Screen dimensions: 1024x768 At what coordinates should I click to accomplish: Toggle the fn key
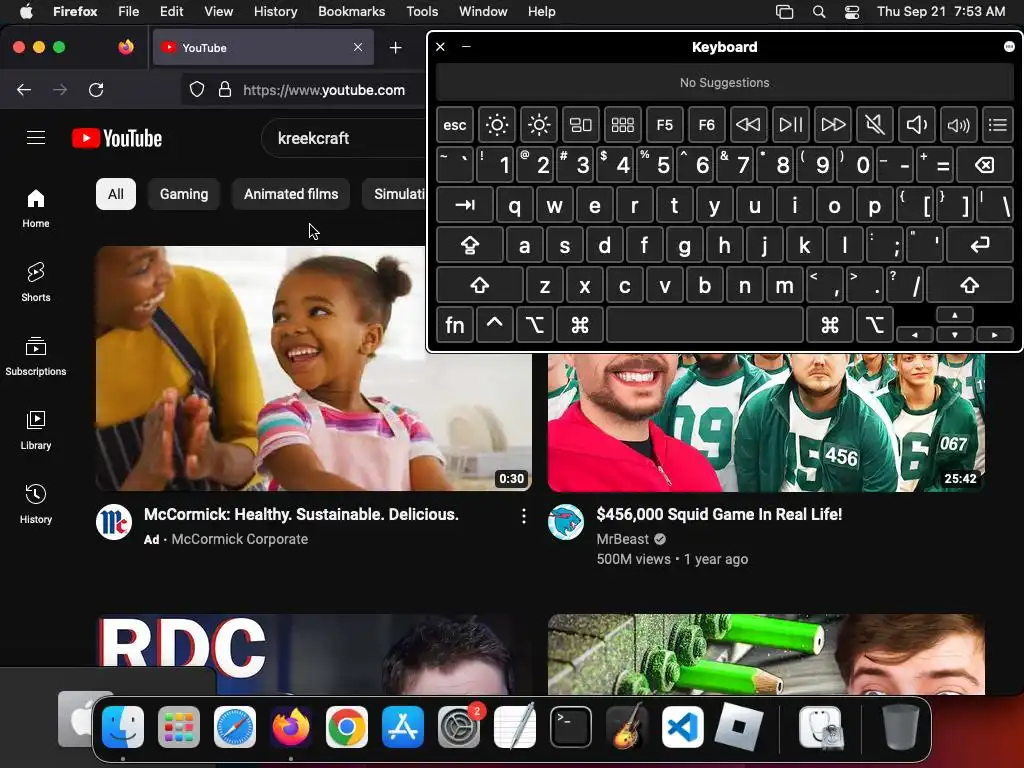click(455, 325)
